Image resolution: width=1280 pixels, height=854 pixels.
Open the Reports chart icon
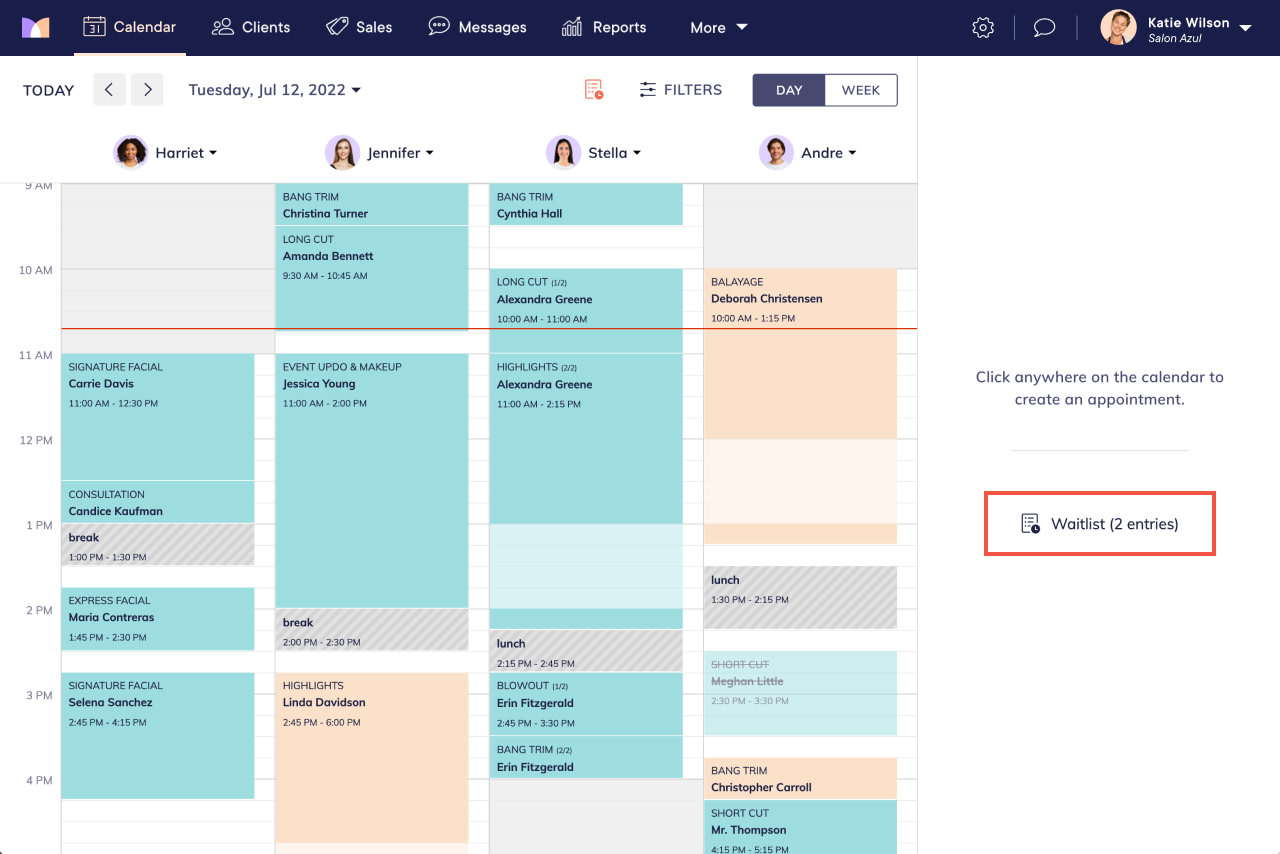572,27
